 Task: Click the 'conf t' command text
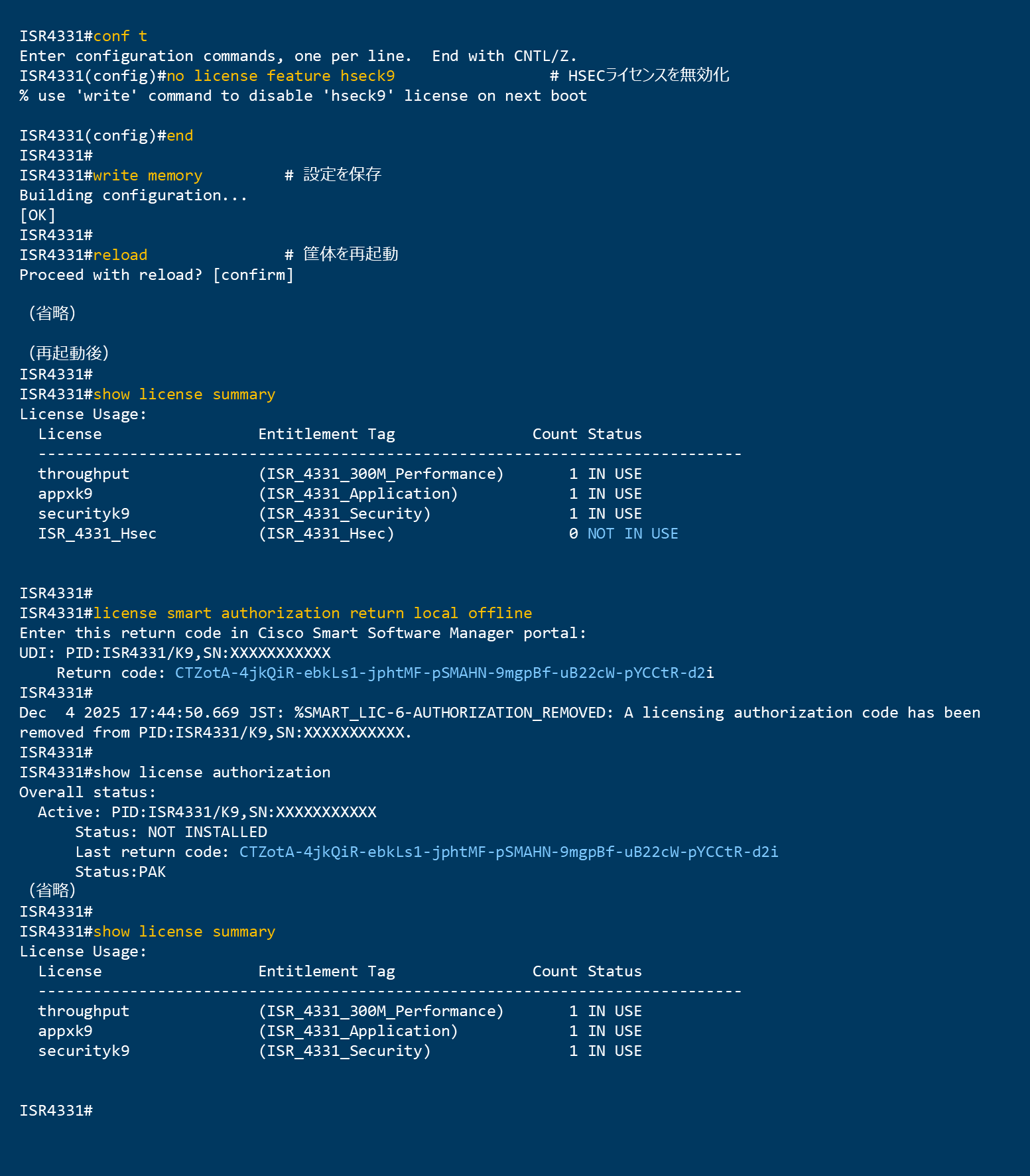click(120, 36)
